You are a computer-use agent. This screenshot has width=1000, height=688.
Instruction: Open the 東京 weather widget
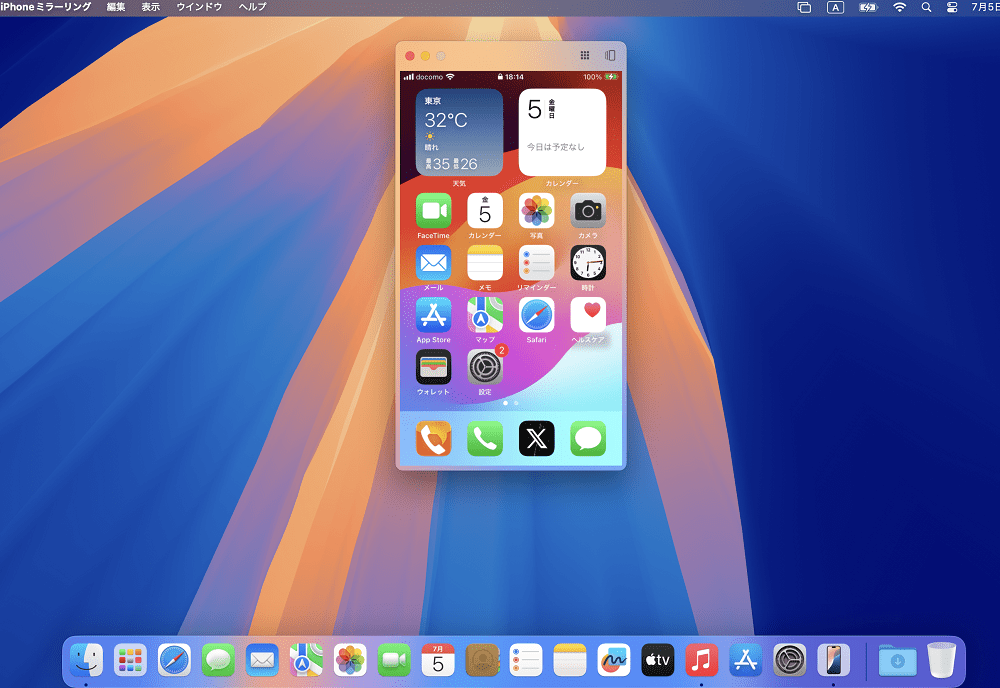459,132
